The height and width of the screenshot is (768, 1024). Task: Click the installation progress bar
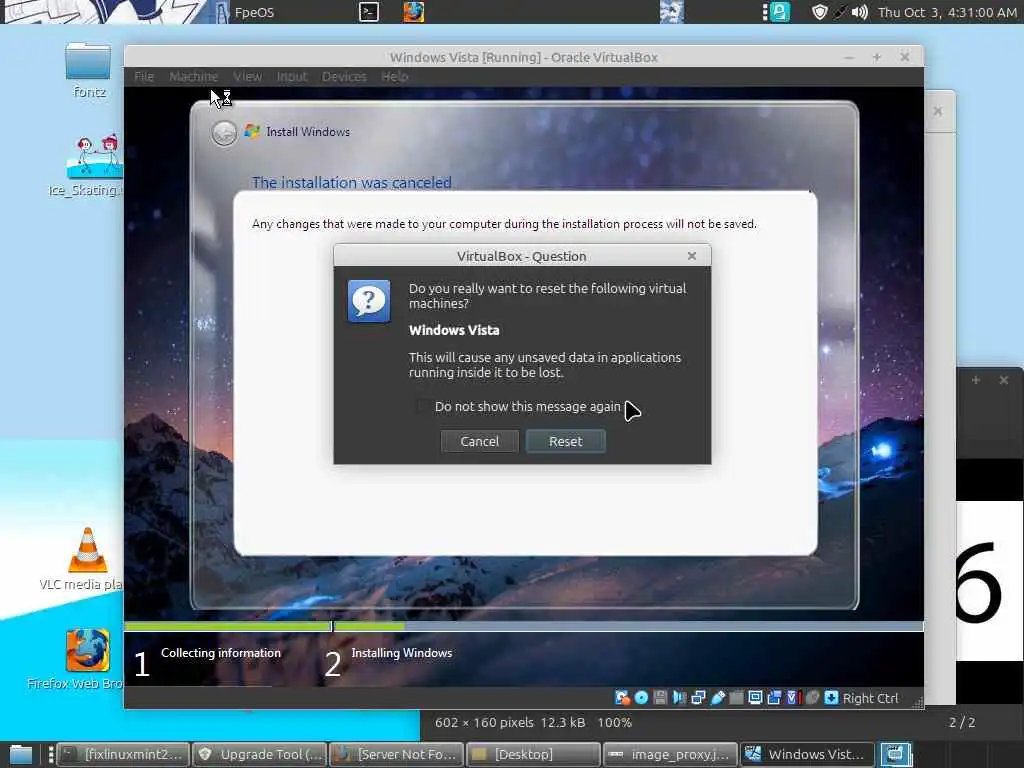(523, 626)
